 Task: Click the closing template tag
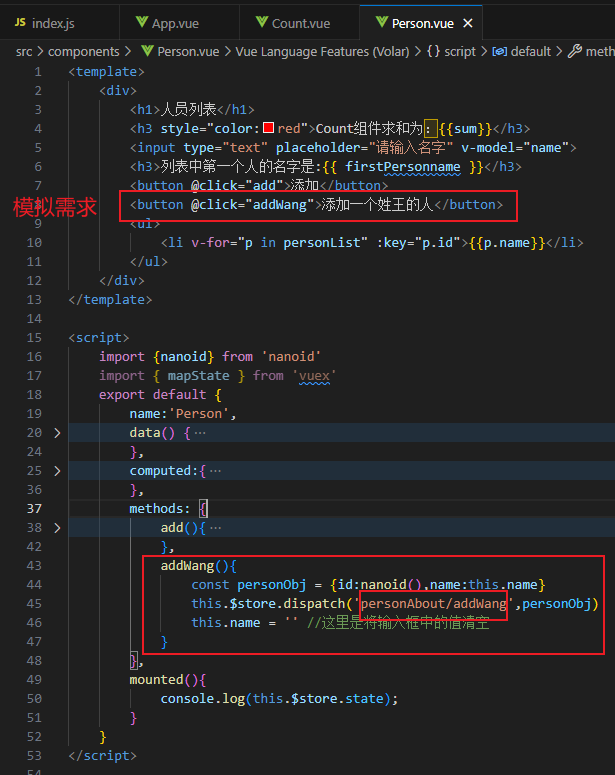click(x=110, y=300)
